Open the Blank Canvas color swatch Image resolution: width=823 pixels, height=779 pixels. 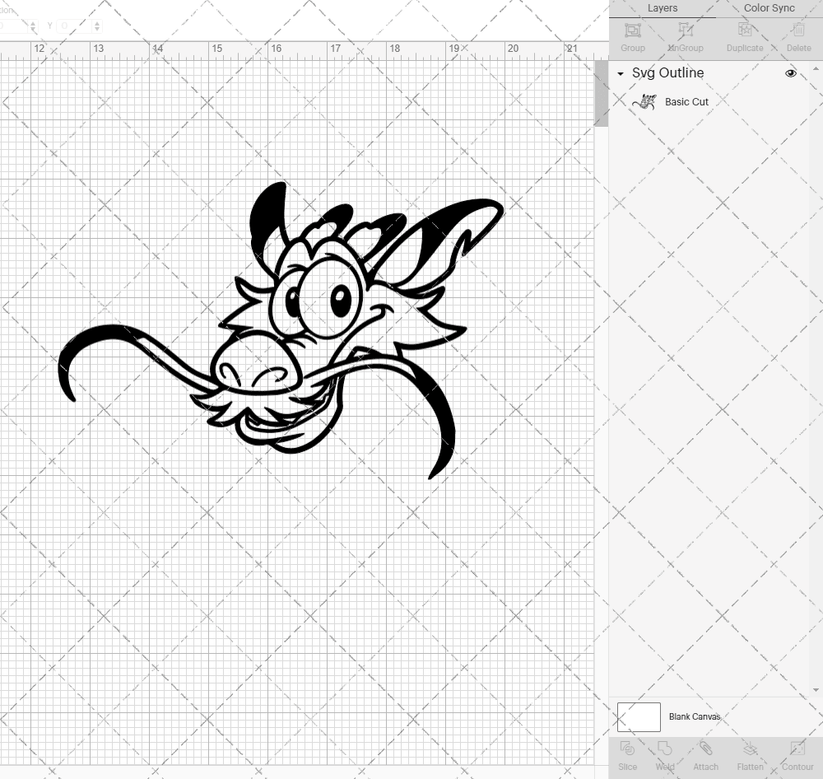coord(641,717)
